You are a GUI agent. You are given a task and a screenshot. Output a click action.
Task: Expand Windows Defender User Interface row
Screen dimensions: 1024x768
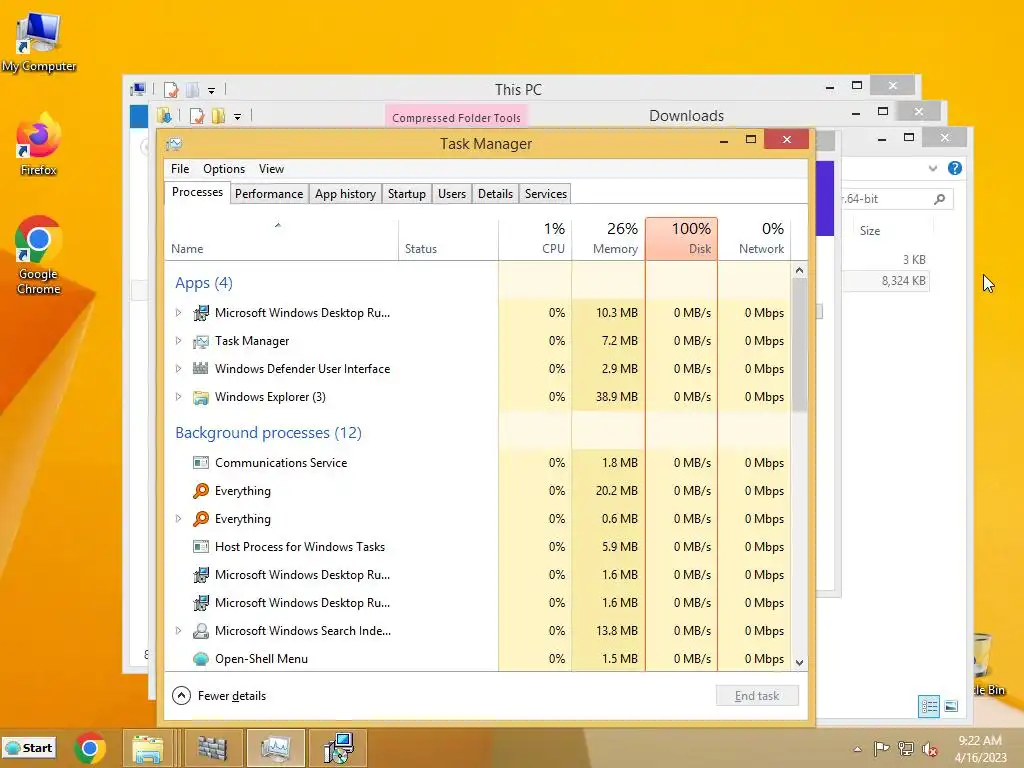(x=178, y=369)
